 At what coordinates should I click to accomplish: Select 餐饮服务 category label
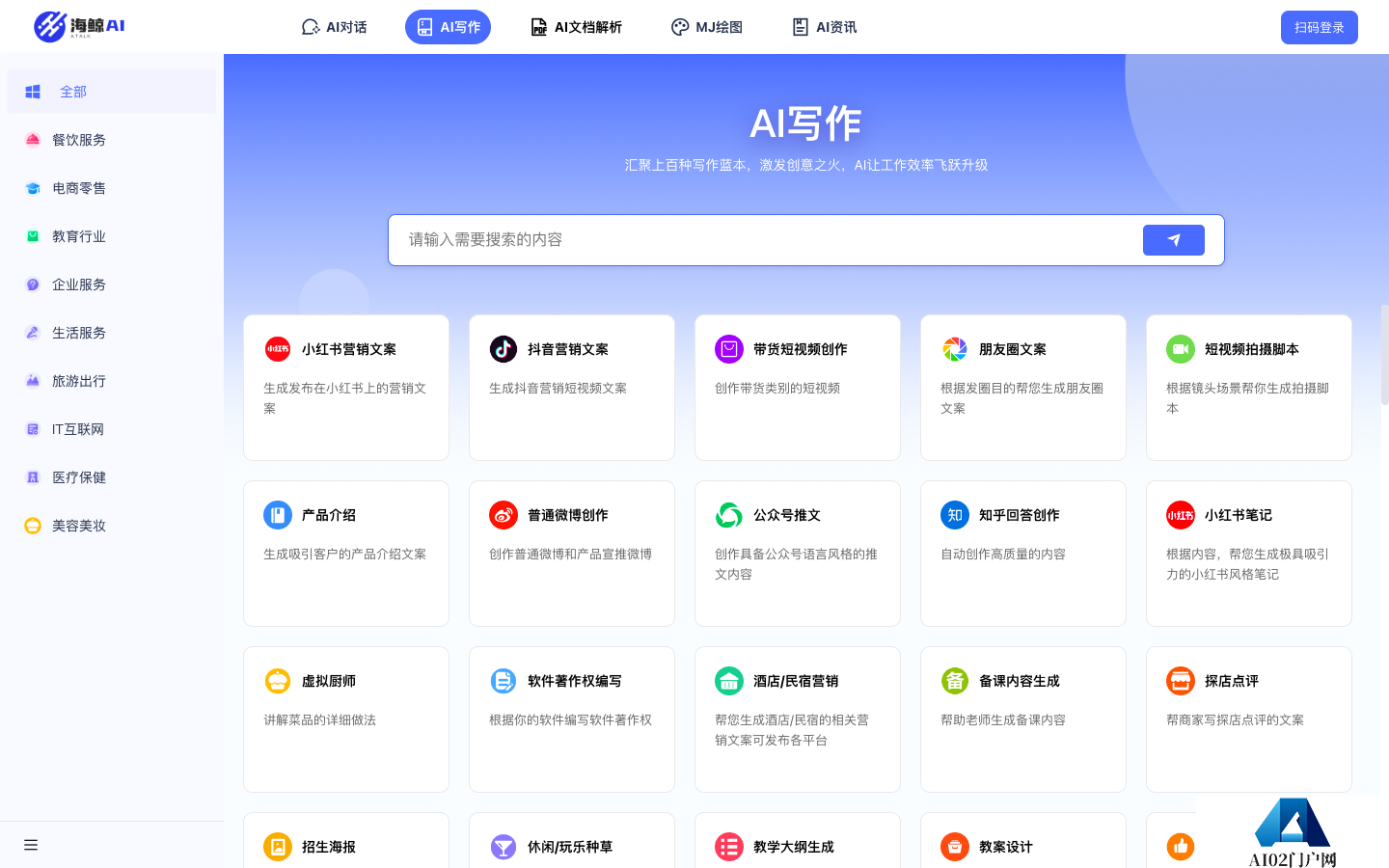click(79, 140)
